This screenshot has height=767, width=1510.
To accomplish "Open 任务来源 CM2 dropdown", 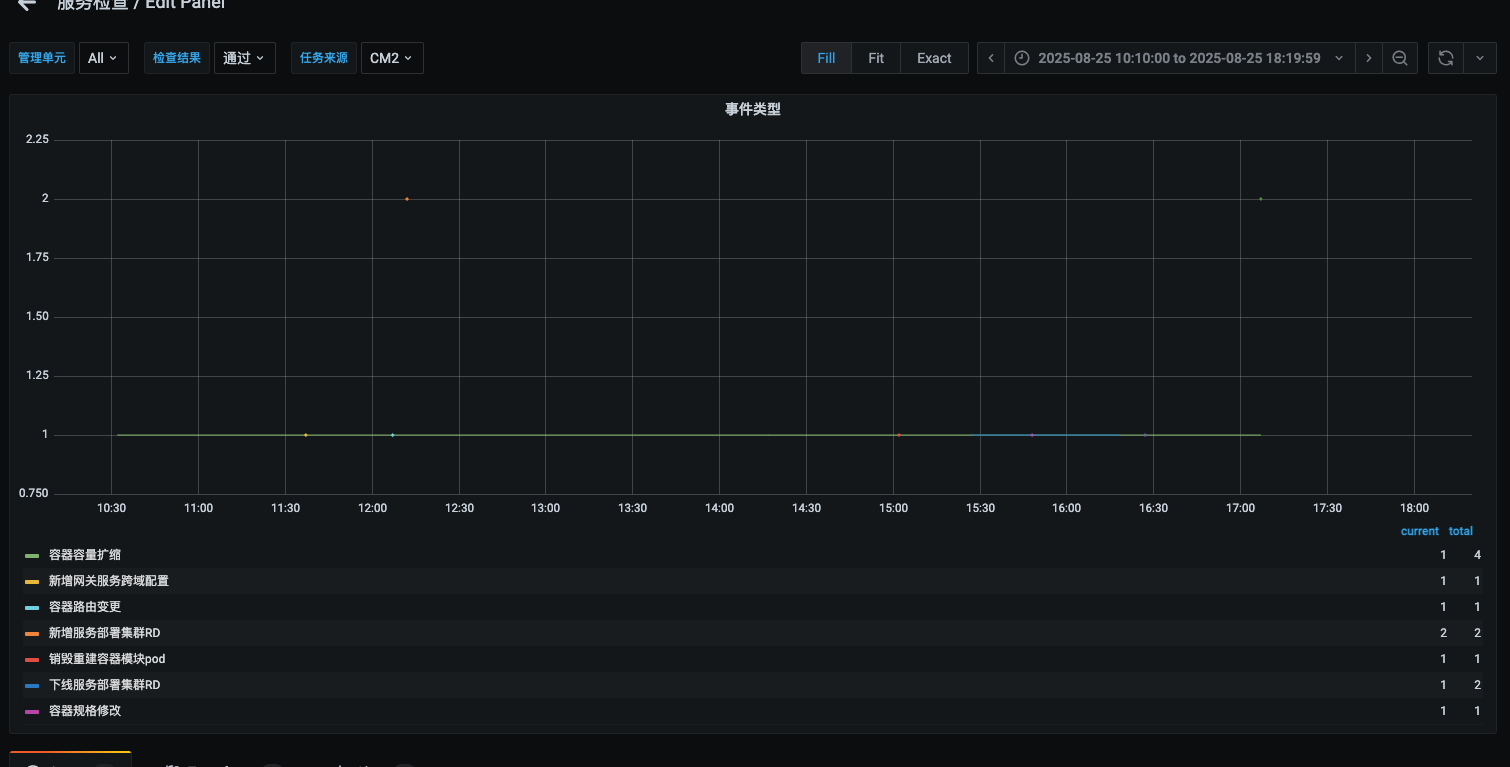I will [x=392, y=58].
